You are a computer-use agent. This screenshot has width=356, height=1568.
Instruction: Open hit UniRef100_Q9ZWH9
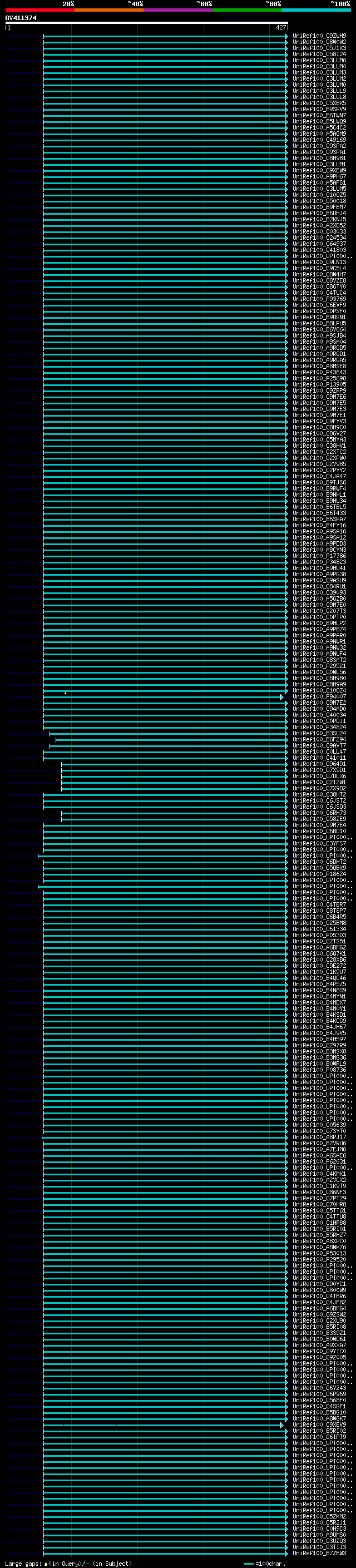tap(319, 36)
